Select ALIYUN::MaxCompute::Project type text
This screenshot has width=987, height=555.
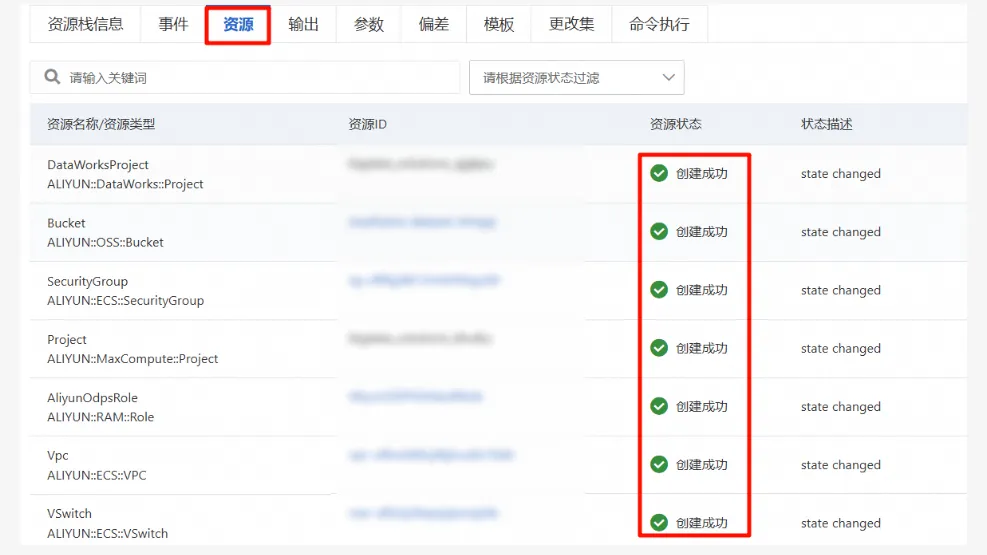pos(132,359)
